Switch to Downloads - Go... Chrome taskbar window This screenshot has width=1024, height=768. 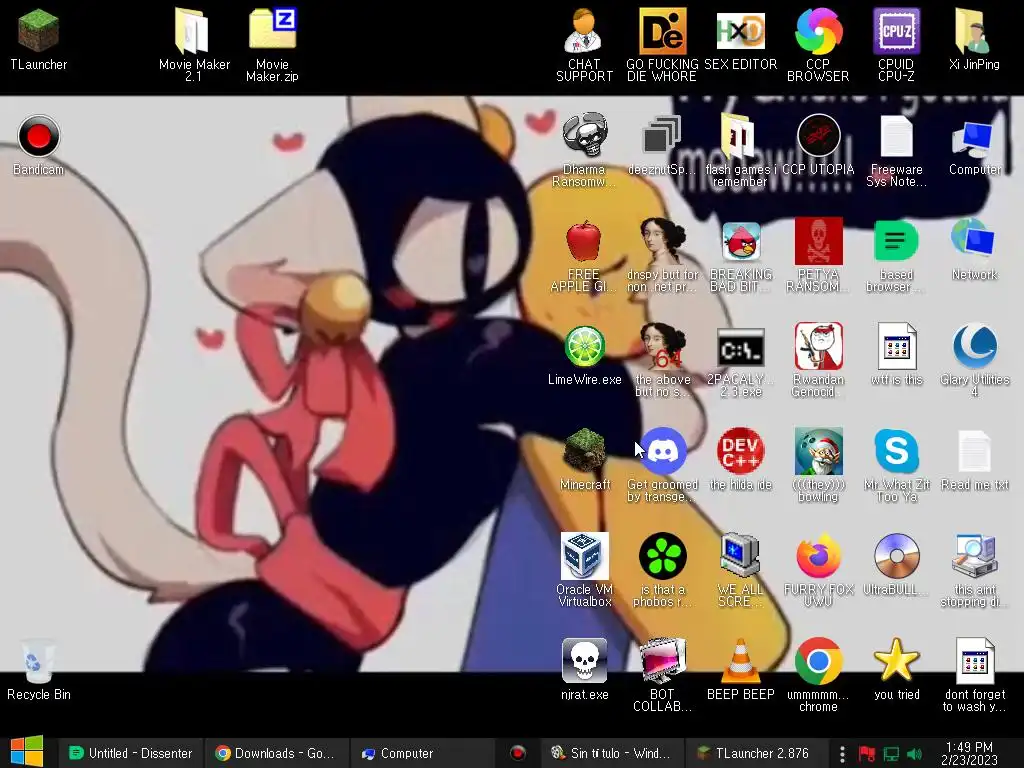277,753
